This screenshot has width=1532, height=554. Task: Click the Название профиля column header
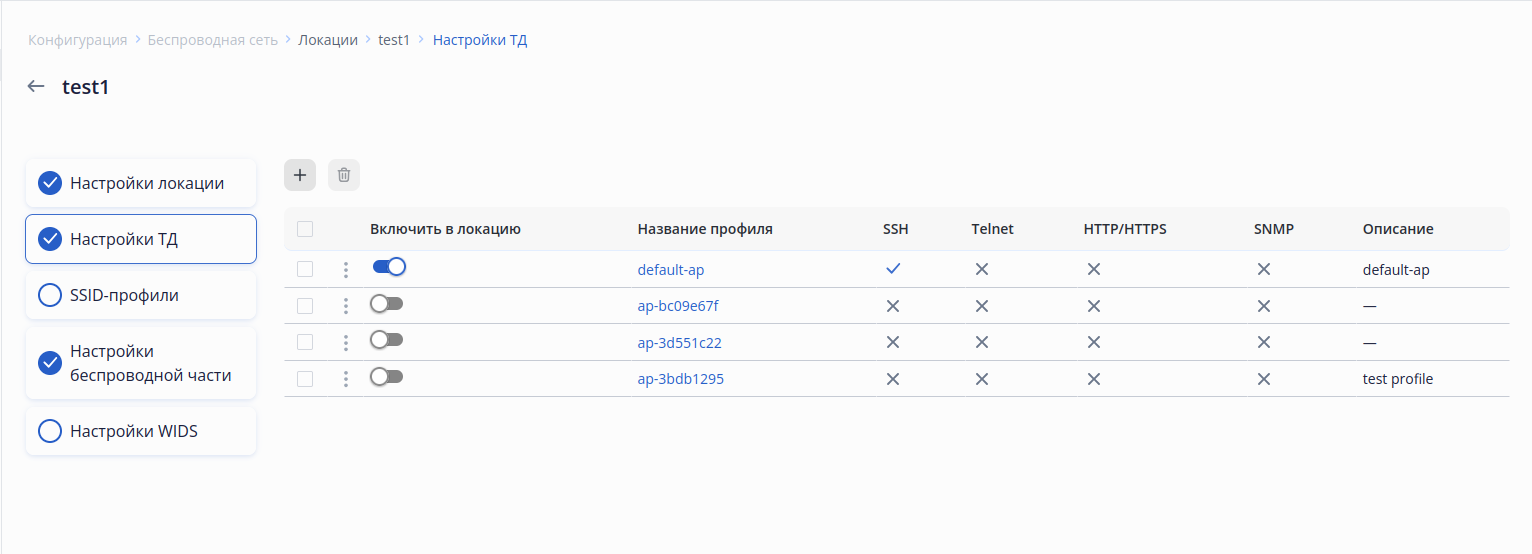(705, 229)
